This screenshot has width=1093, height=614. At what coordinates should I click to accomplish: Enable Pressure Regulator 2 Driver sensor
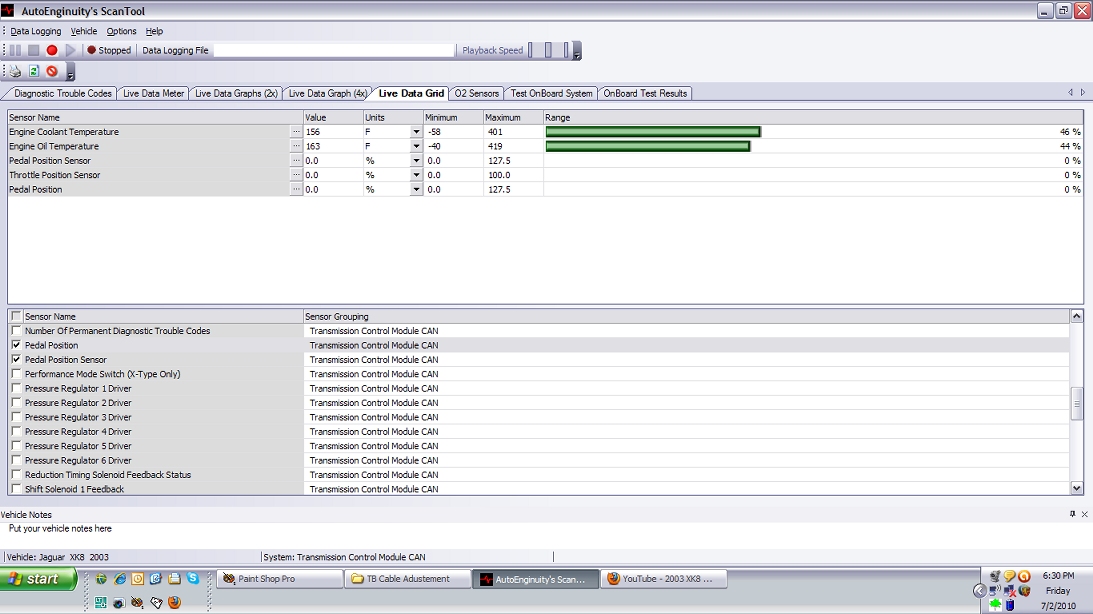16,403
